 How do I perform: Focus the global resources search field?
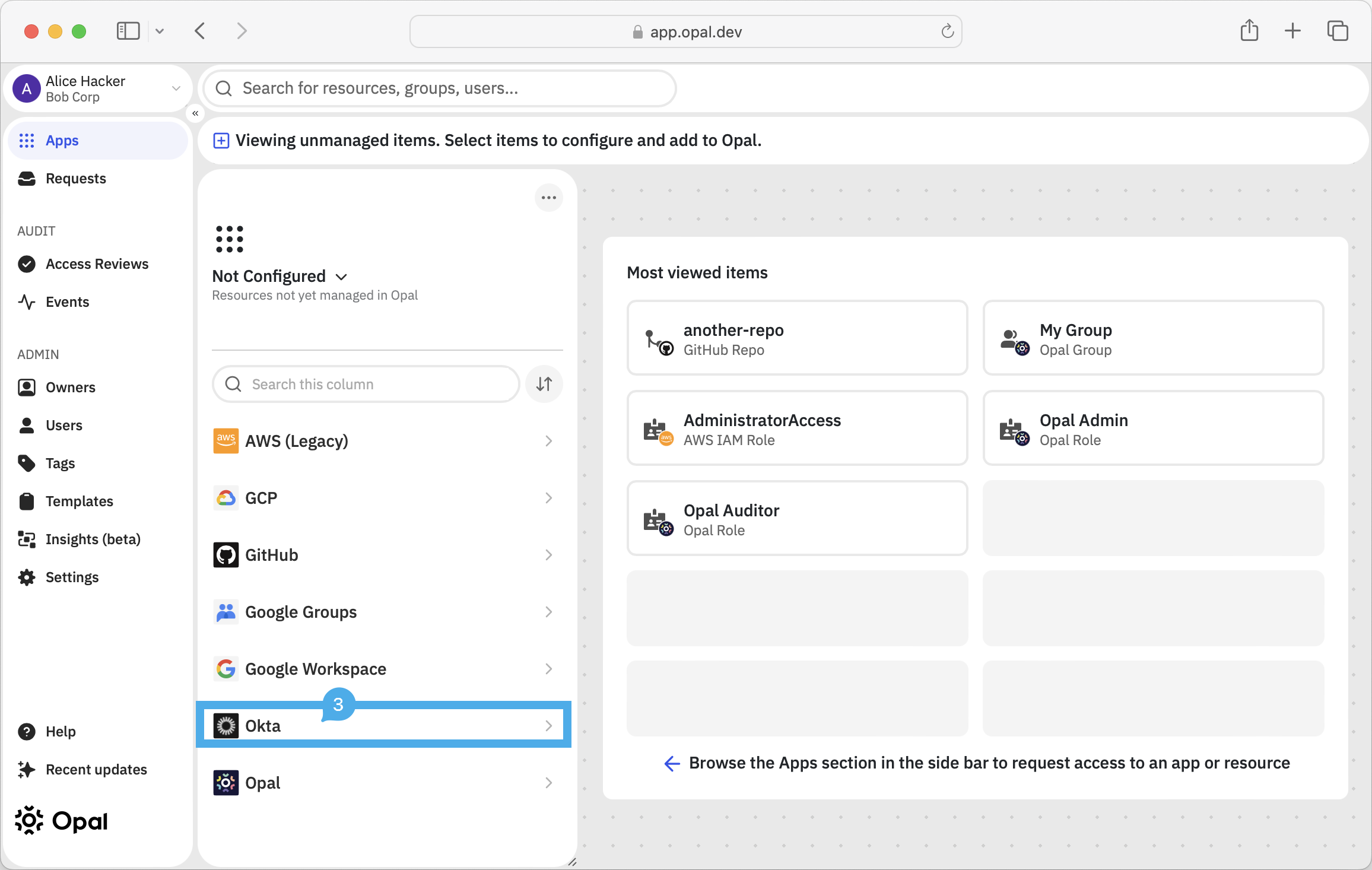pyautogui.click(x=440, y=88)
